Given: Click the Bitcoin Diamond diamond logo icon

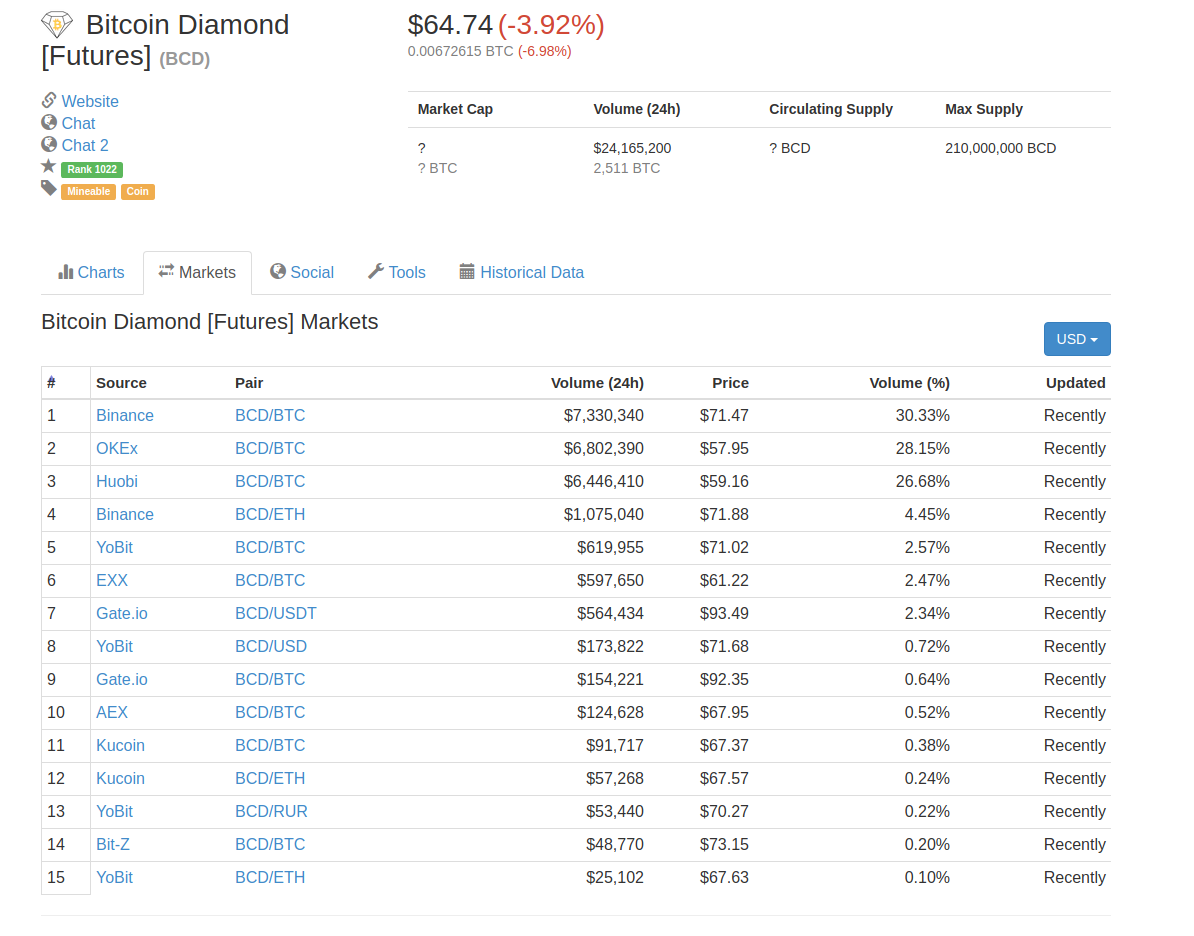Looking at the screenshot, I should (x=56, y=24).
